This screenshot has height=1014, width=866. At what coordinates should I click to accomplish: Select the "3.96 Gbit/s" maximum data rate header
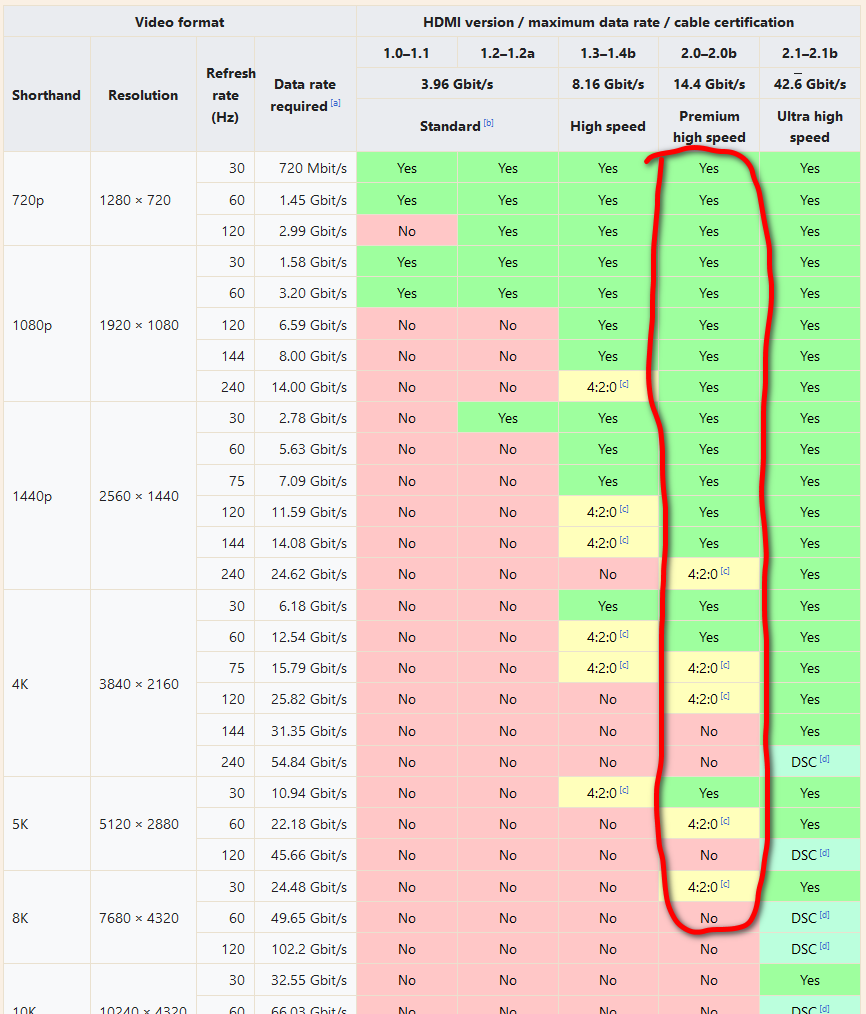457,84
